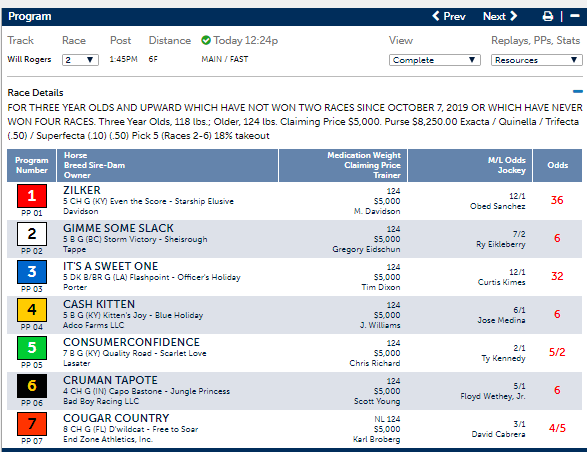Go to previous race with Prev arrow

[449, 16]
